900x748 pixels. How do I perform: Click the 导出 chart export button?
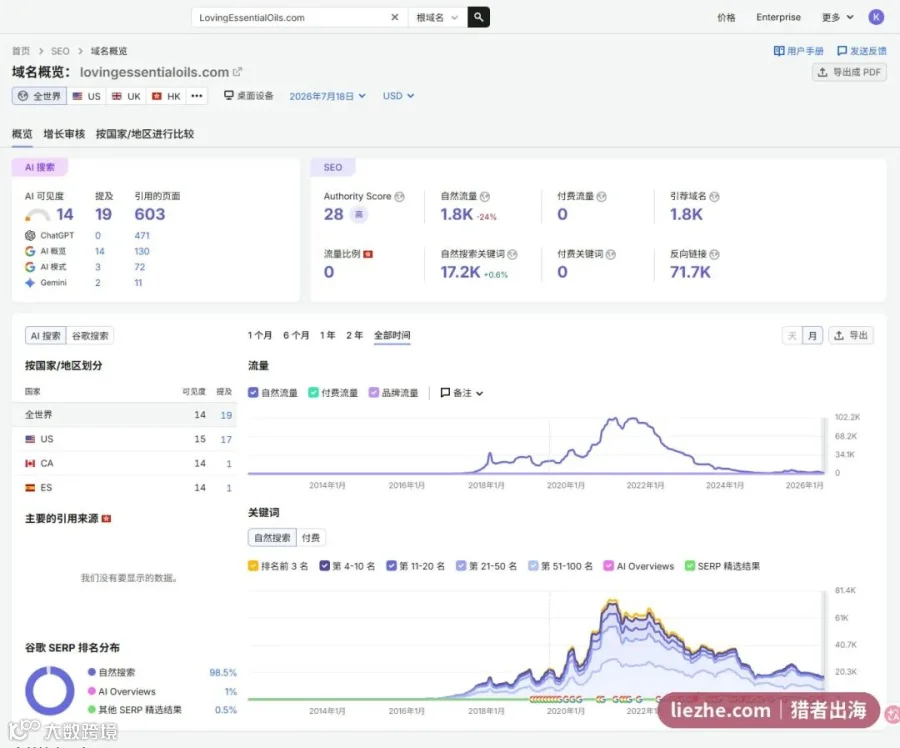pyautogui.click(x=851, y=335)
